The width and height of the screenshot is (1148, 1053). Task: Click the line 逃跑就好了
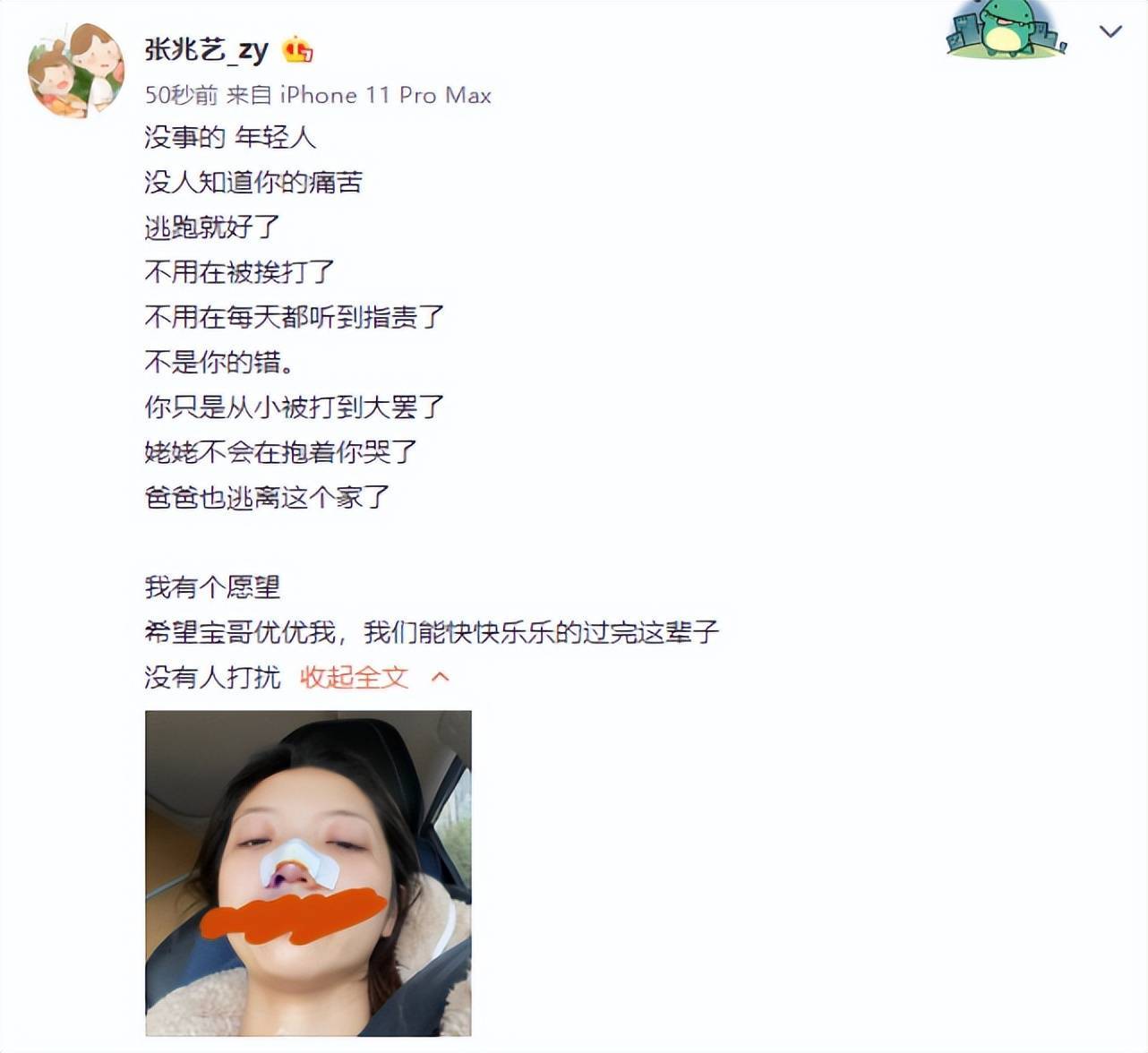tap(212, 227)
